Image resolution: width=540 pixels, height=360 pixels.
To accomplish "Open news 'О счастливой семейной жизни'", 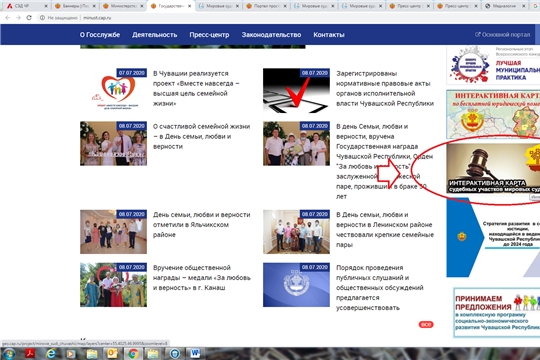I will (201, 136).
